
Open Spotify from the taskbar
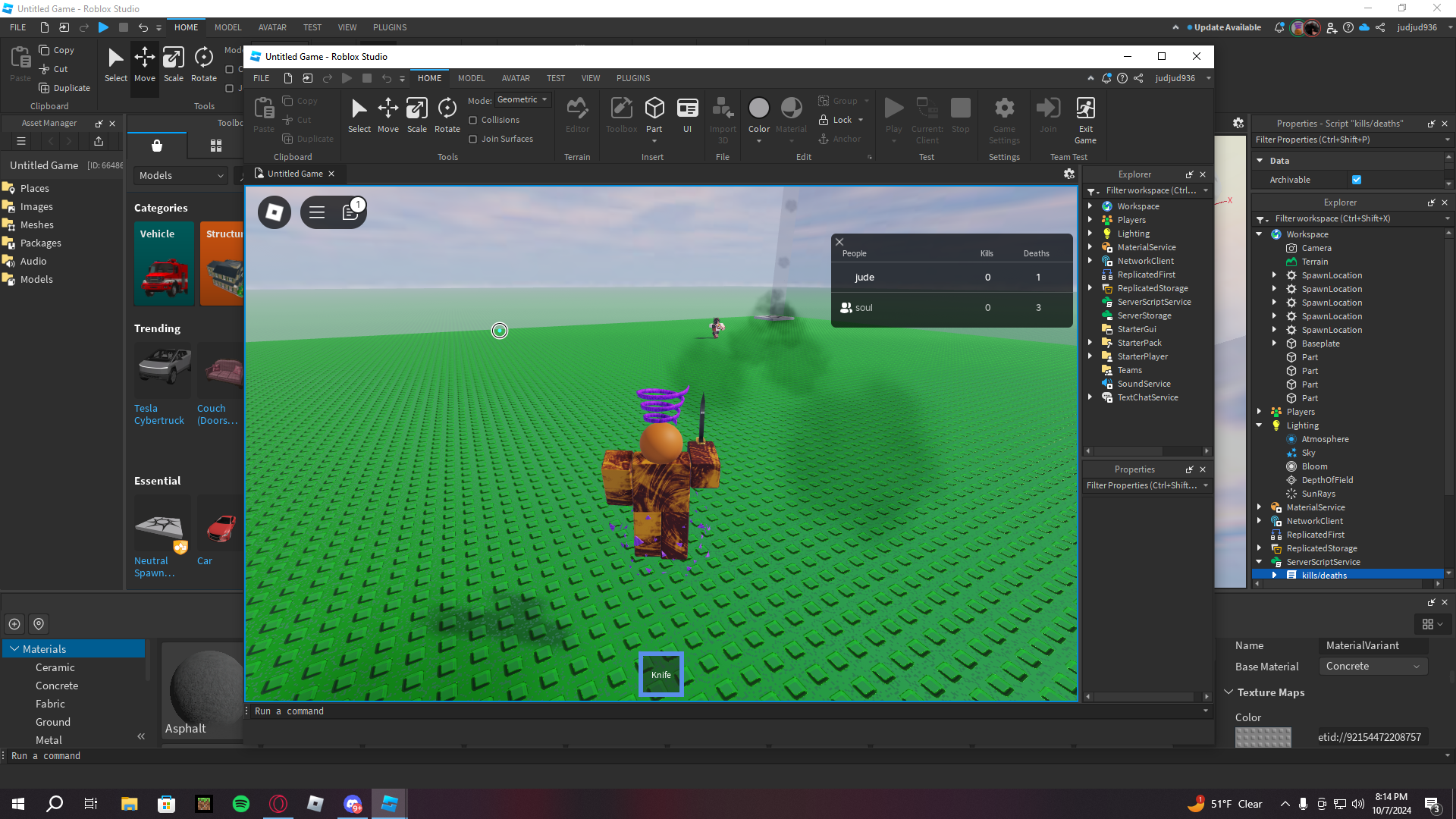click(x=241, y=804)
